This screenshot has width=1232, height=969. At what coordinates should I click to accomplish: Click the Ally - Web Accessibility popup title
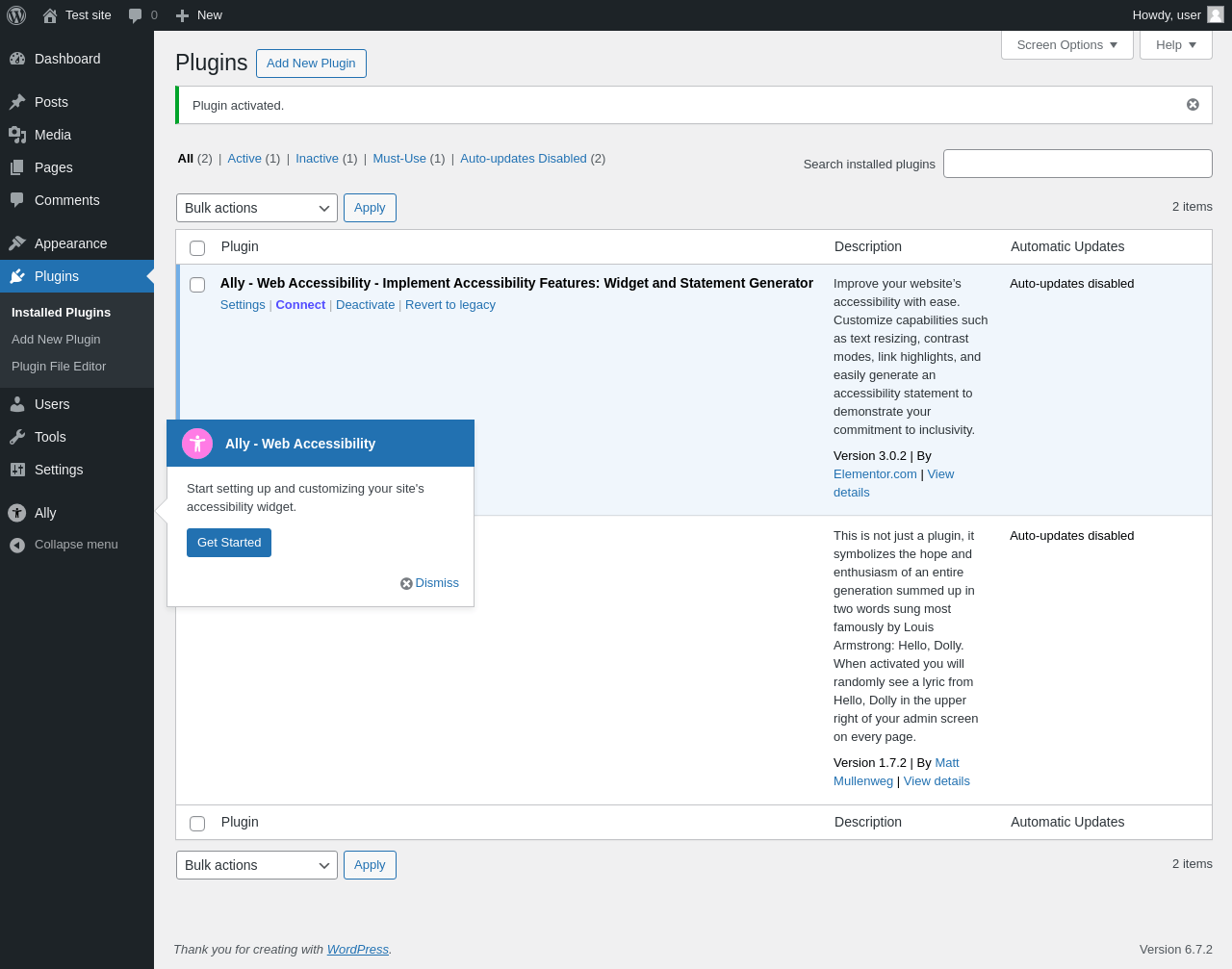[300, 444]
